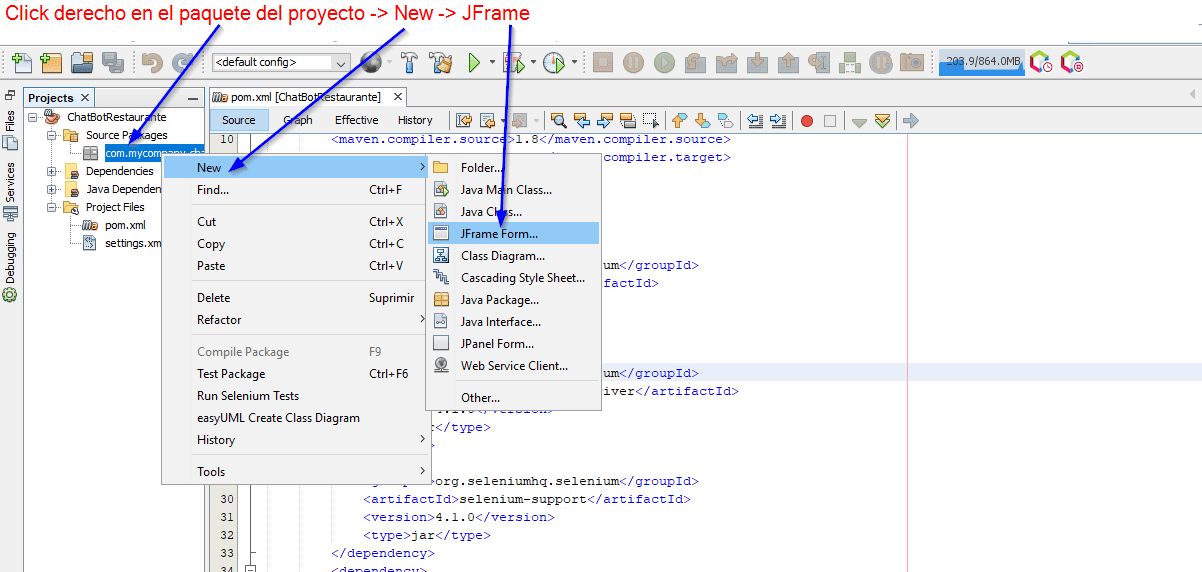
Task: Expand the Java Dependencies node
Action: point(52,189)
